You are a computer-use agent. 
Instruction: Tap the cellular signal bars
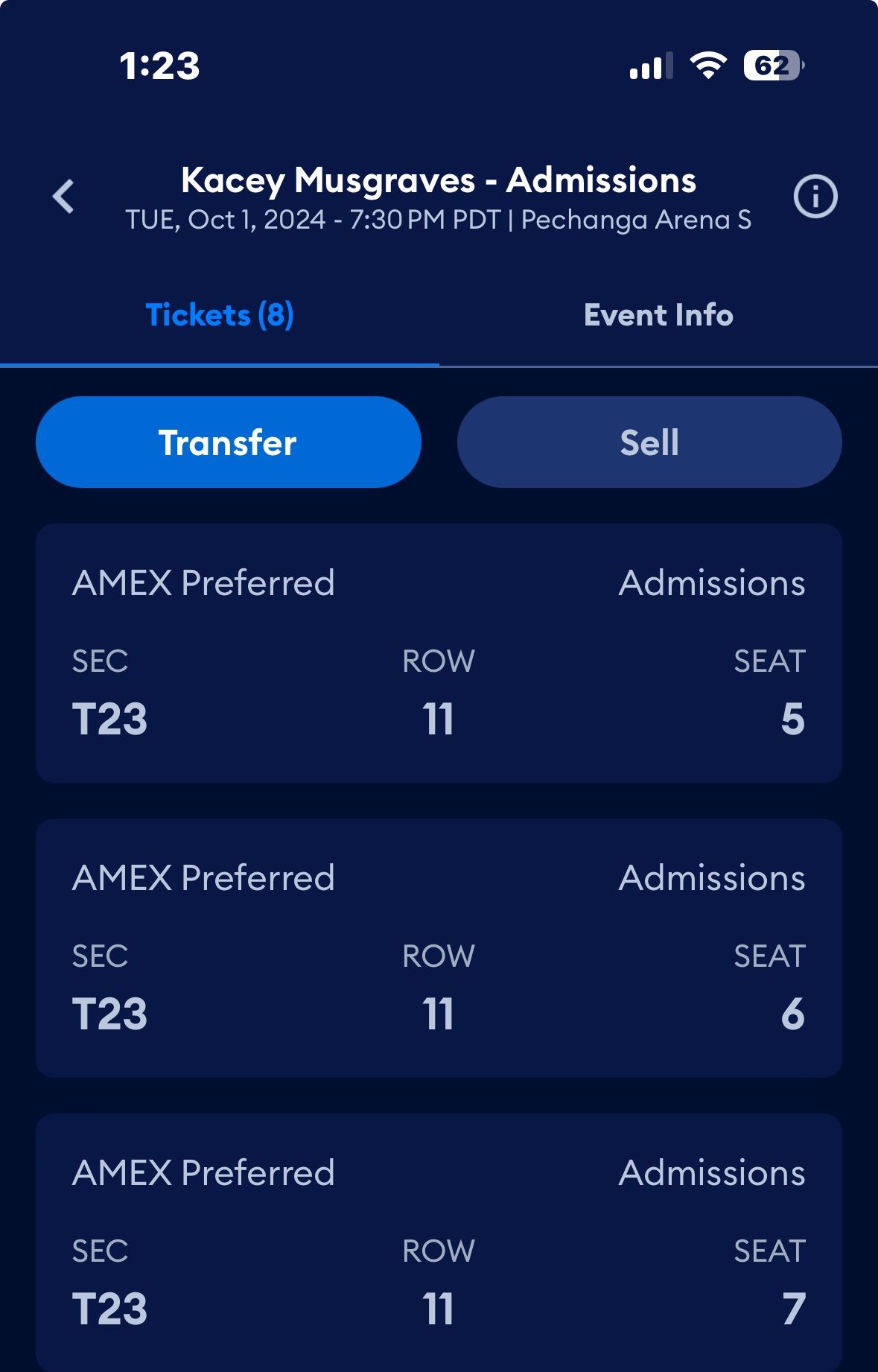[651, 66]
